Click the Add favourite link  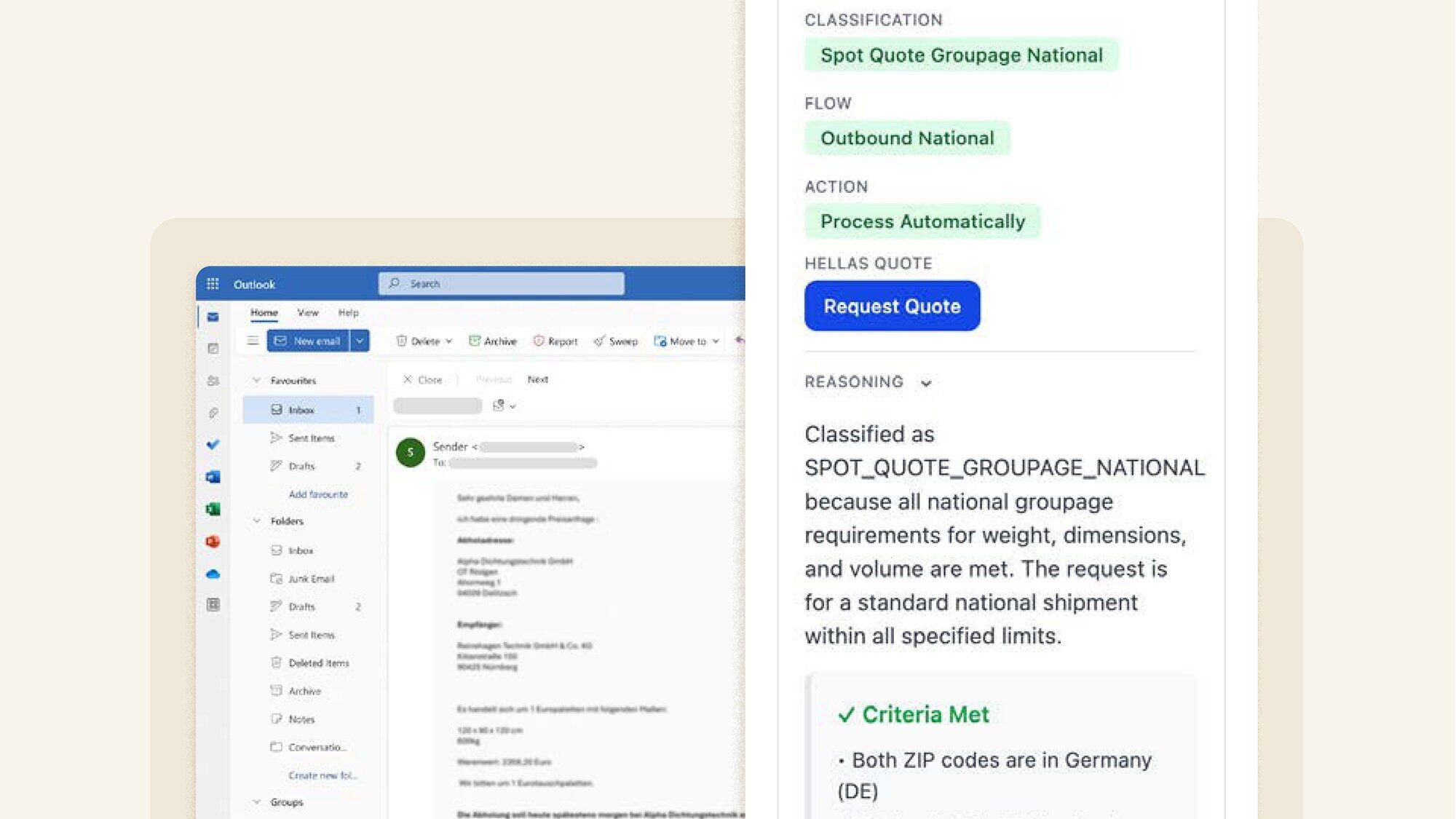click(318, 494)
